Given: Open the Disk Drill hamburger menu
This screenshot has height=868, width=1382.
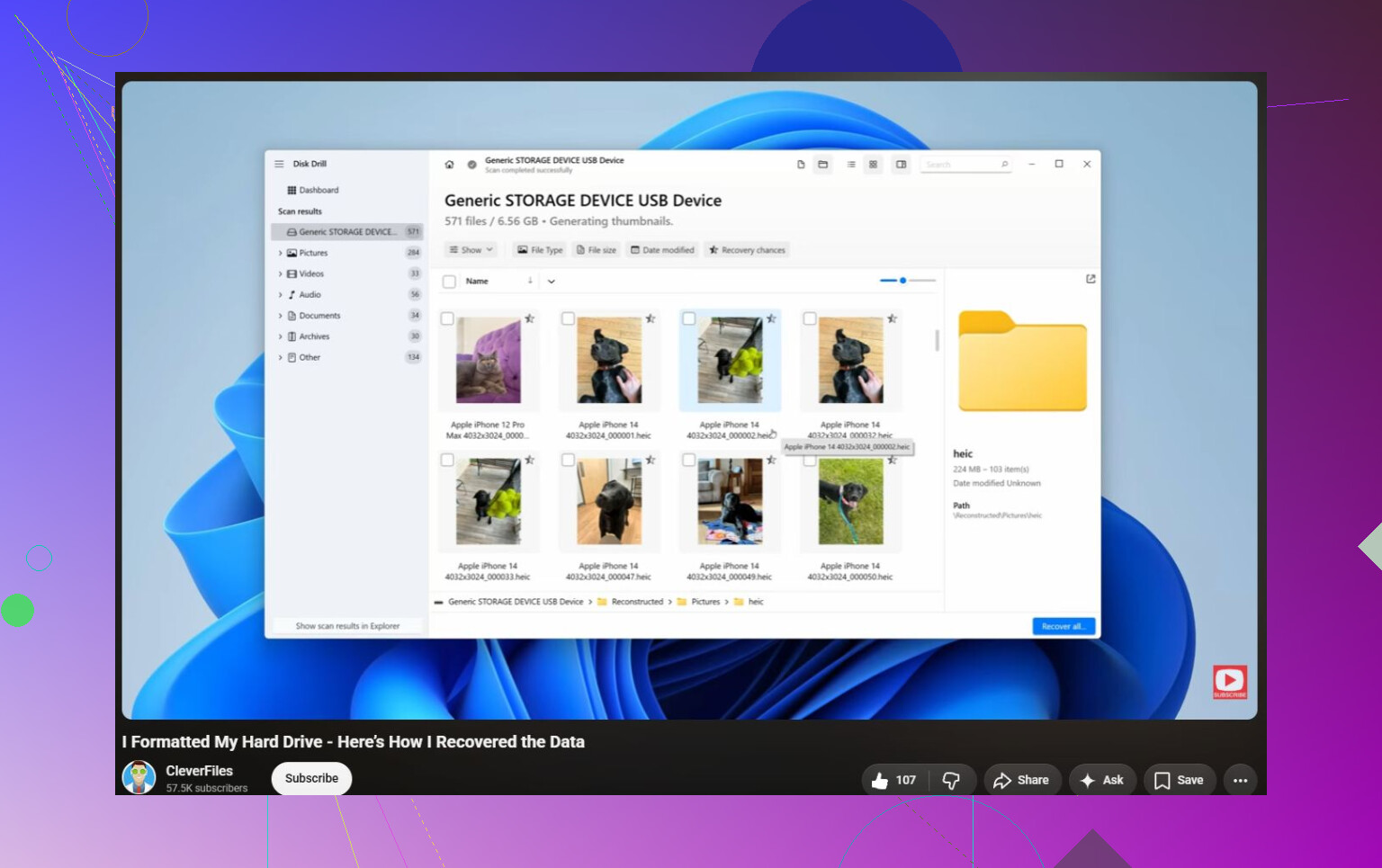Looking at the screenshot, I should [279, 164].
